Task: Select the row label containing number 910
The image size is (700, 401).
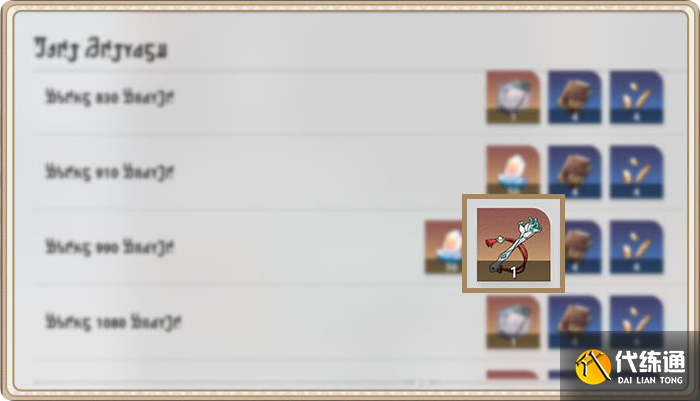Action: click(x=109, y=172)
